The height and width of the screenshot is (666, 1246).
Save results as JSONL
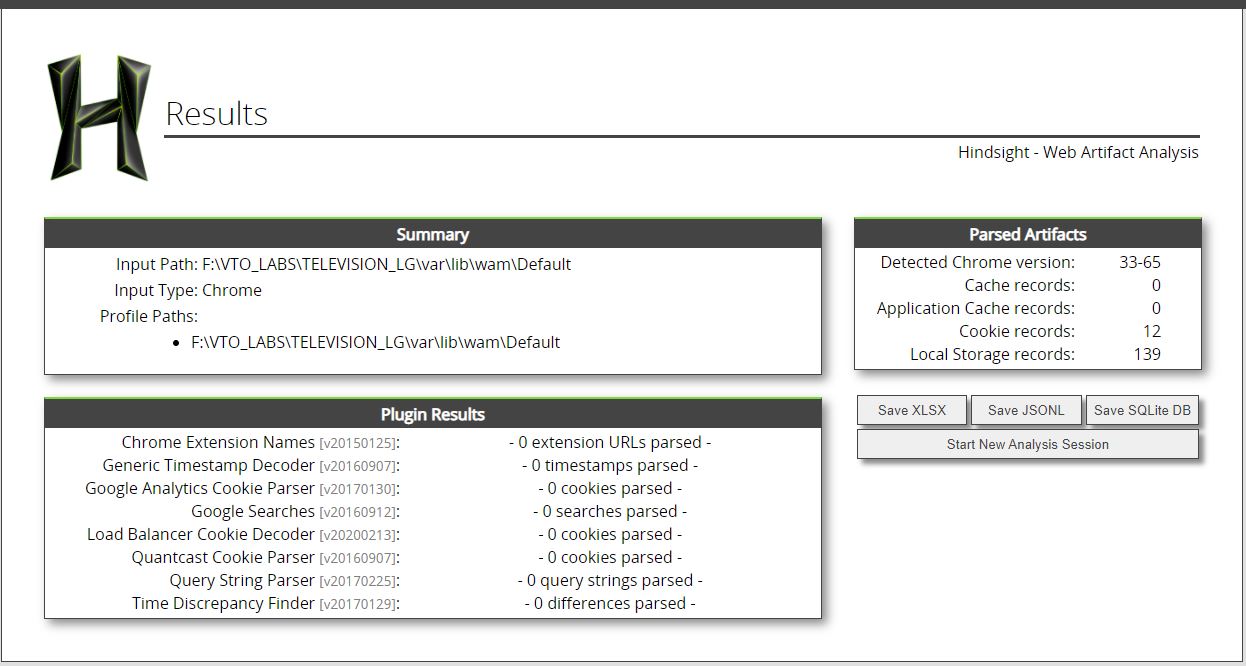[x=1026, y=410]
